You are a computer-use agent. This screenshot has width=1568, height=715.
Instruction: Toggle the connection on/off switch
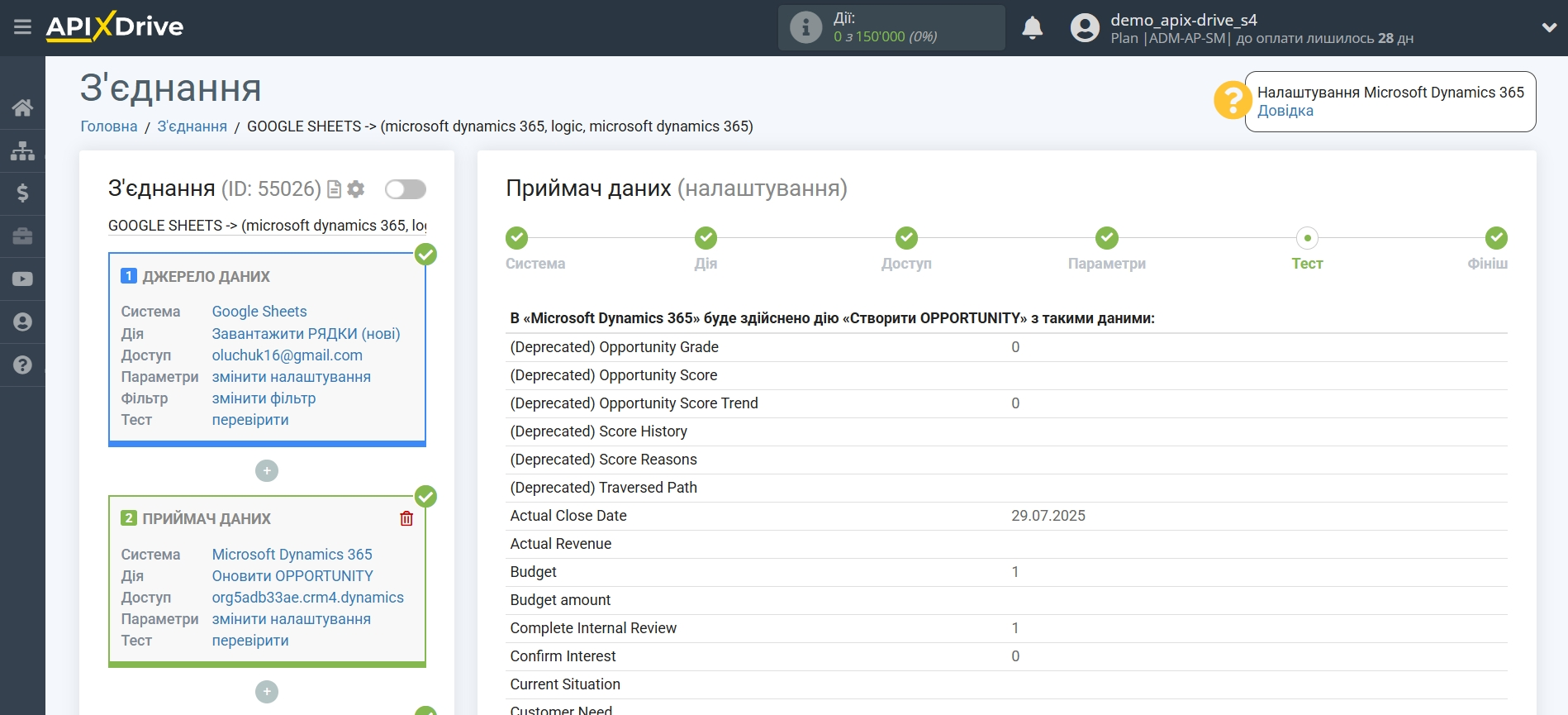point(406,189)
